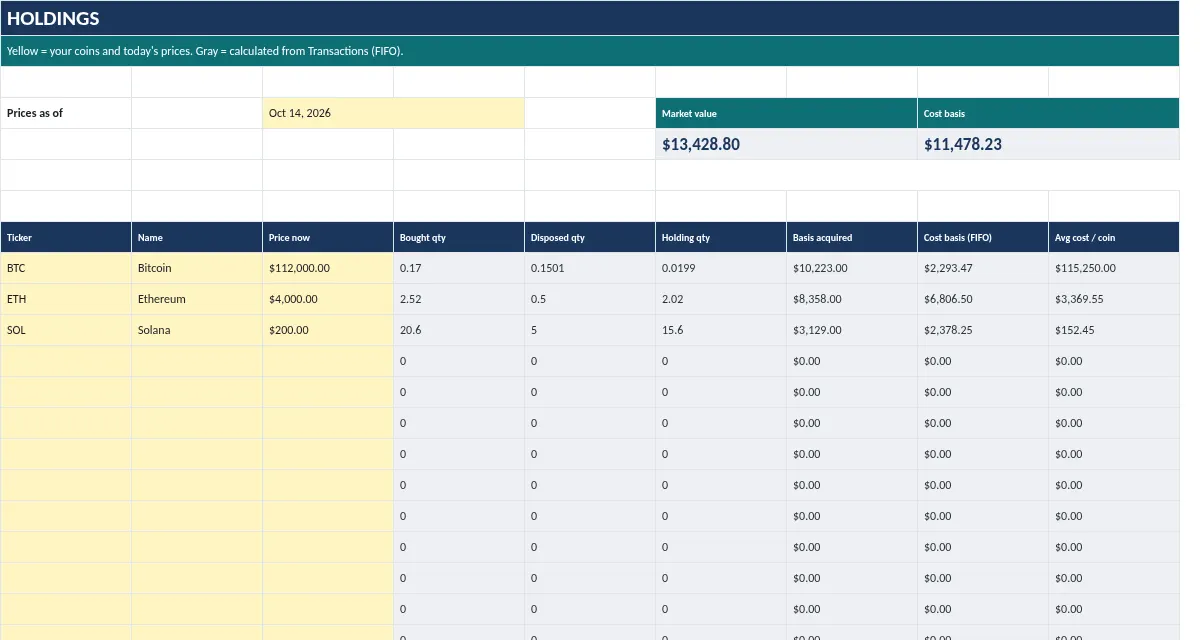Click ETH bought qty 2.52
1200x640 pixels.
459,299
